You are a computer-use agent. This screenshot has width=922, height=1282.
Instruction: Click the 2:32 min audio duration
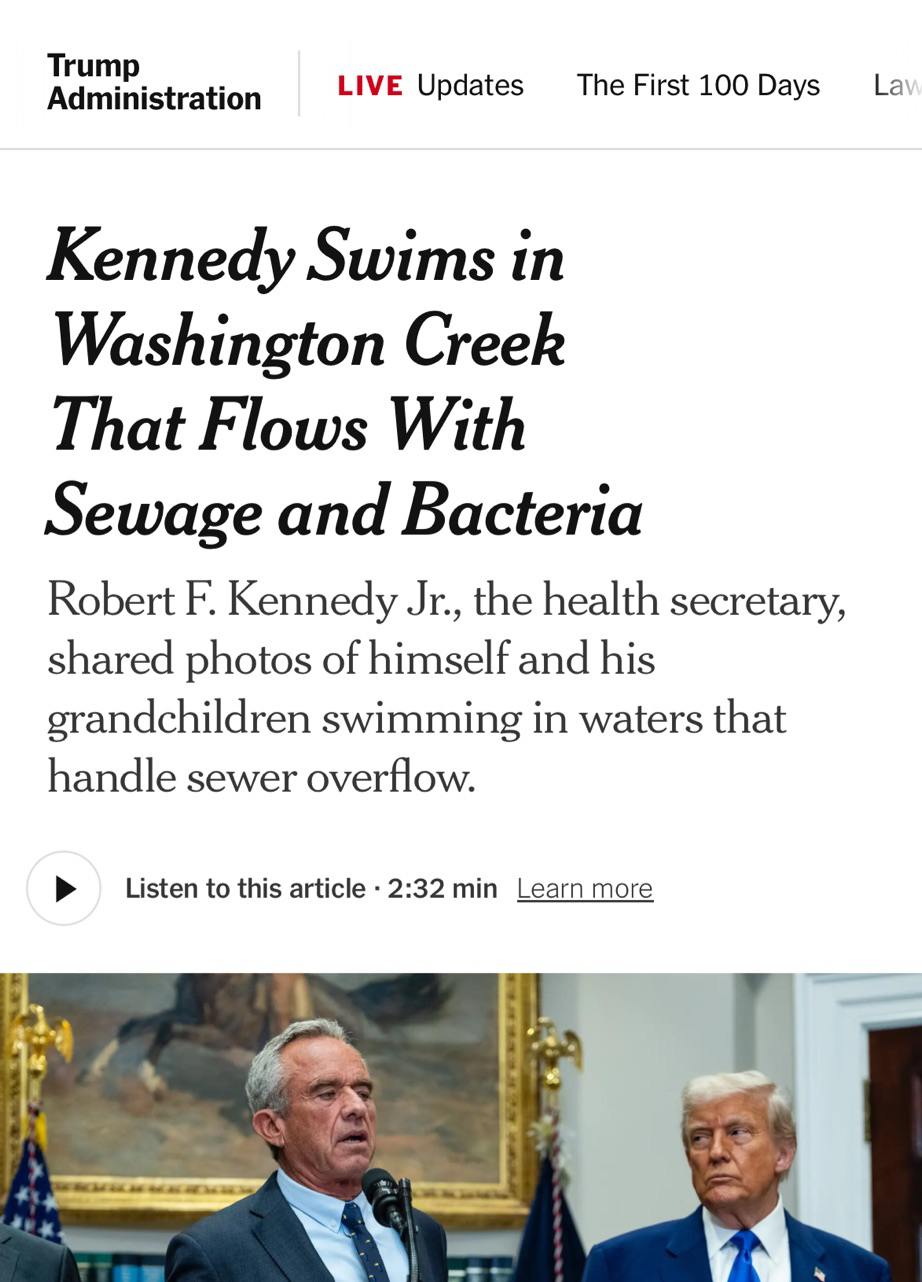coord(442,889)
